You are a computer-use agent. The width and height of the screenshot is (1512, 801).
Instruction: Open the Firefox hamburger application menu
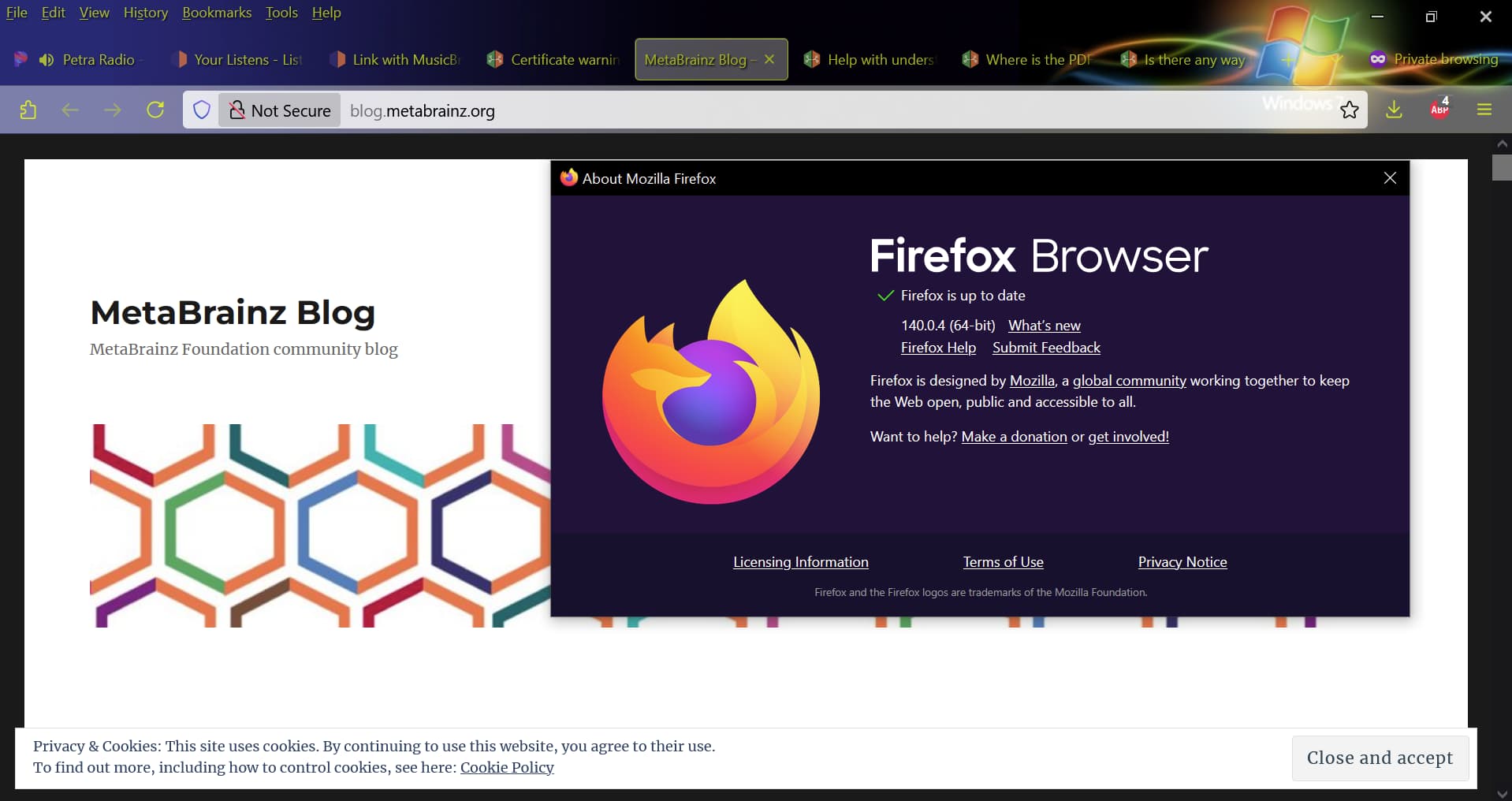coord(1484,110)
